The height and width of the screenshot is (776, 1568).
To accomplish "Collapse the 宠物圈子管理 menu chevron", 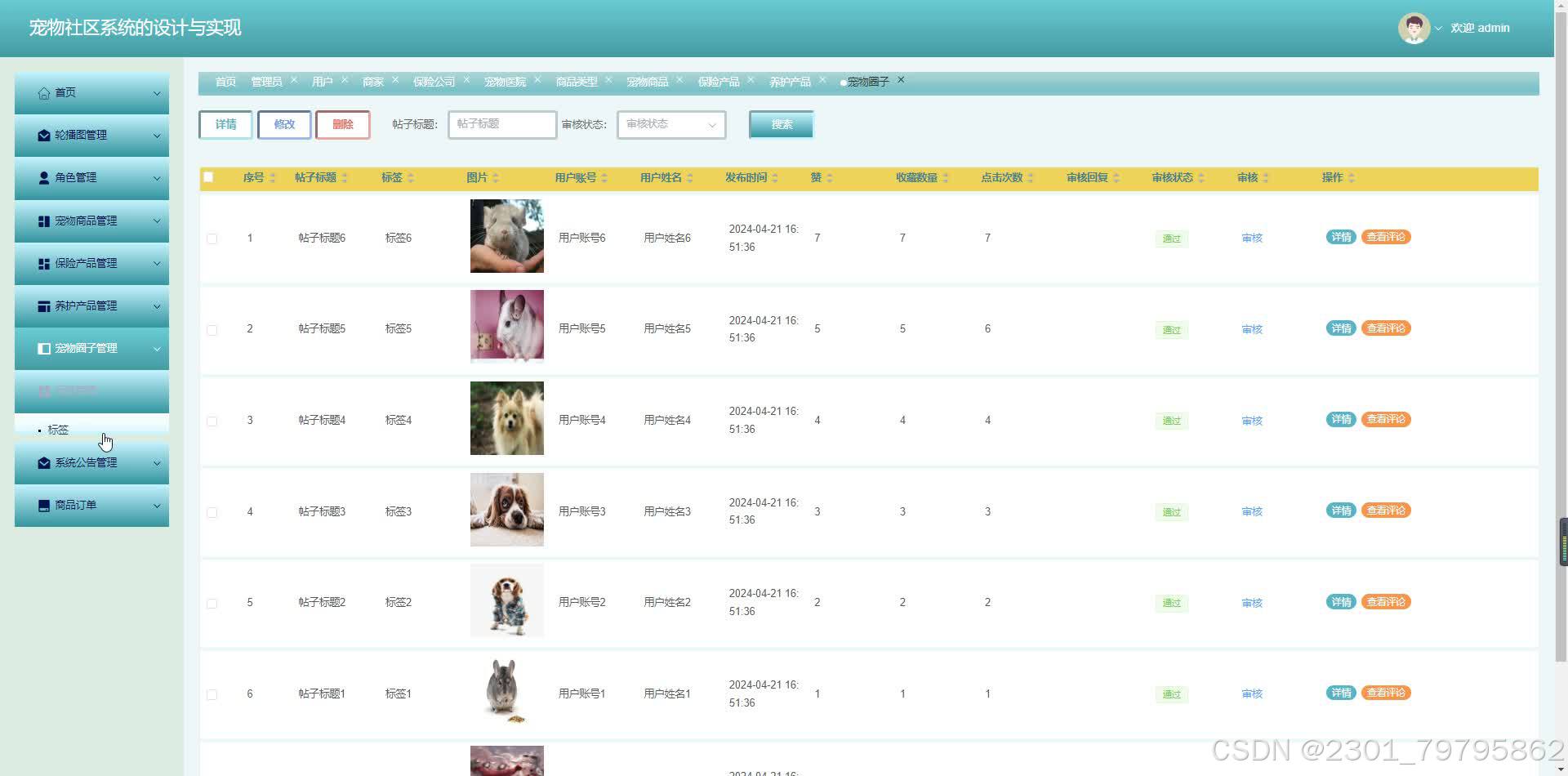I will [x=157, y=349].
